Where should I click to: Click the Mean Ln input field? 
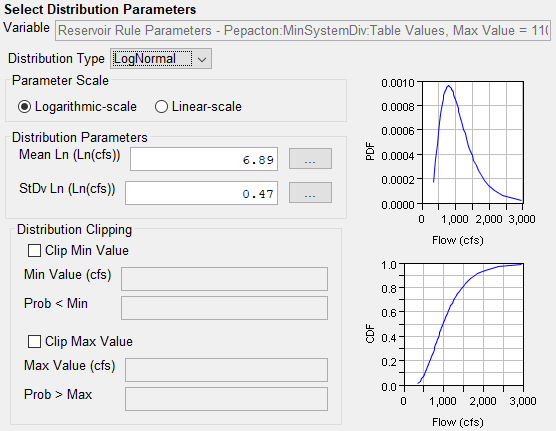point(204,159)
